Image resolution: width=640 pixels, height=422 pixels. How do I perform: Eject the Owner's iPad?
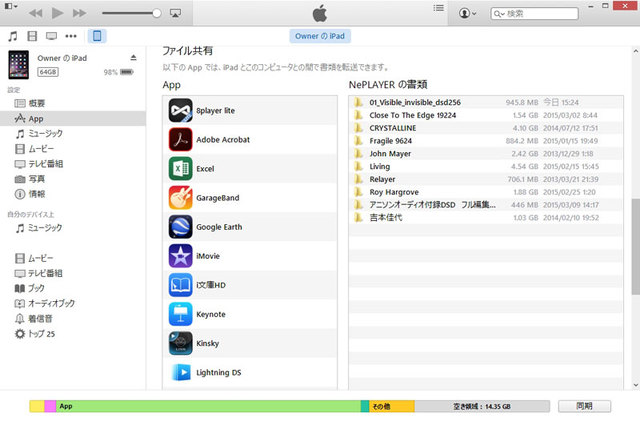(134, 58)
